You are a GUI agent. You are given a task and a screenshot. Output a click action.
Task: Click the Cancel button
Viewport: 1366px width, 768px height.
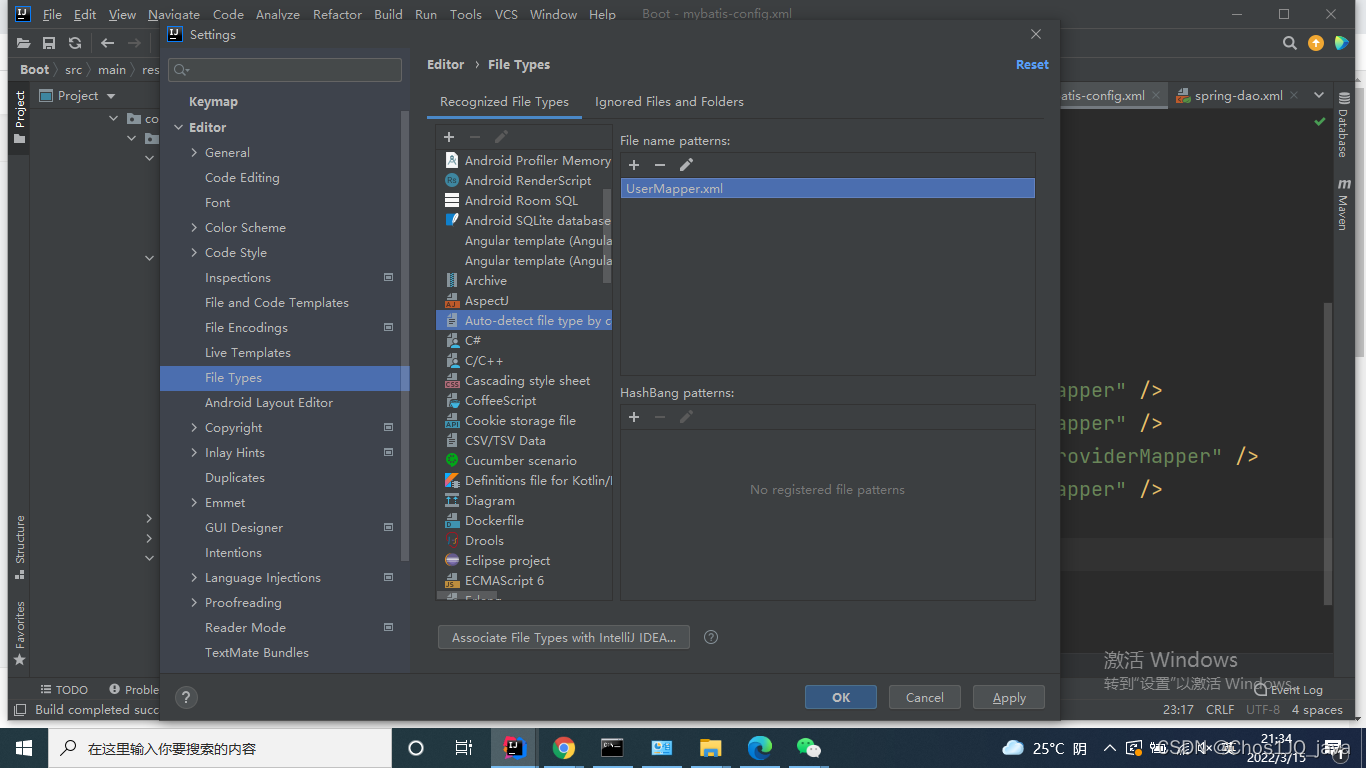(x=924, y=697)
